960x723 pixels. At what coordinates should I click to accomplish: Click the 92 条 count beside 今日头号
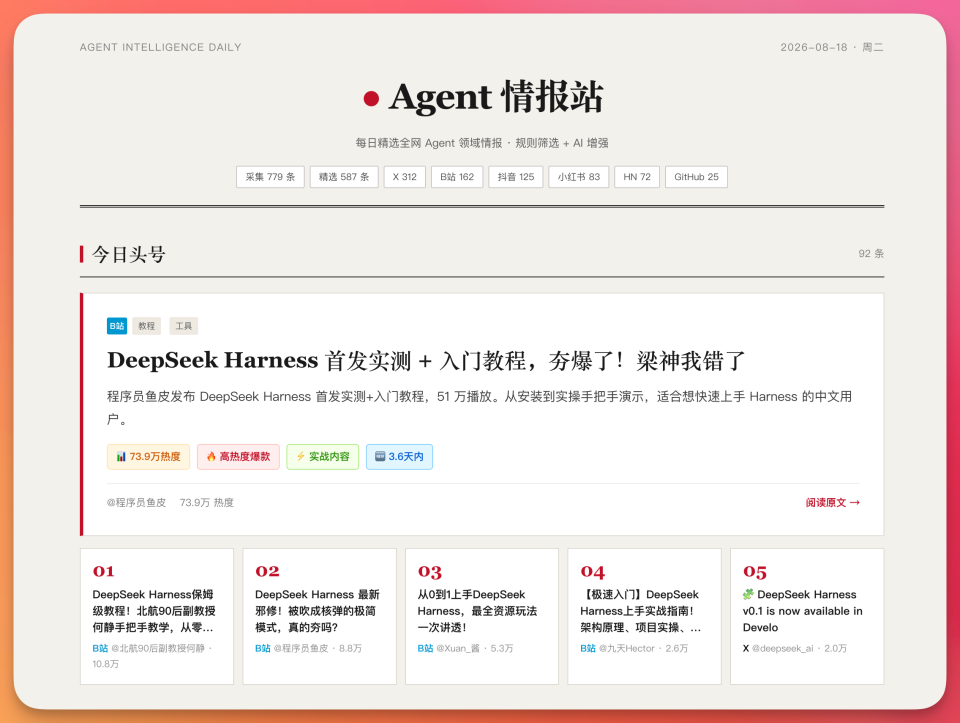(x=871, y=253)
